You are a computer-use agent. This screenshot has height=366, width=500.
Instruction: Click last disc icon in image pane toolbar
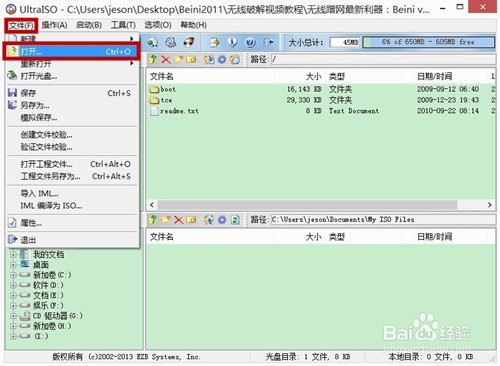tap(235, 60)
